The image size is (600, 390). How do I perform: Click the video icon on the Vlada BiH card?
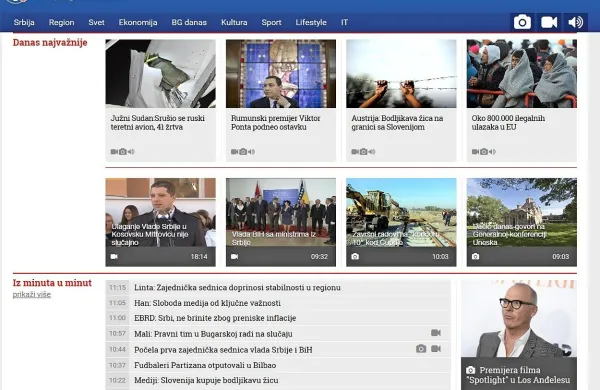[x=235, y=257]
